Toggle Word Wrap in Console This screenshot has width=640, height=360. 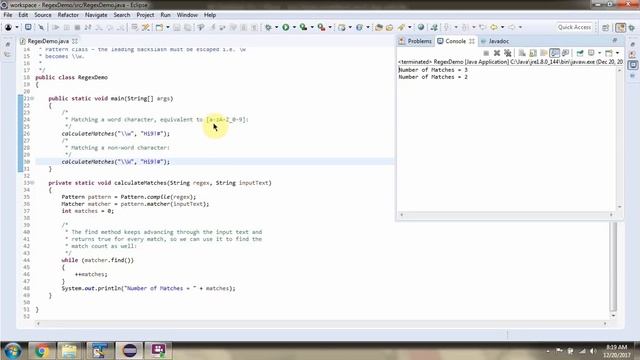click(x=544, y=53)
